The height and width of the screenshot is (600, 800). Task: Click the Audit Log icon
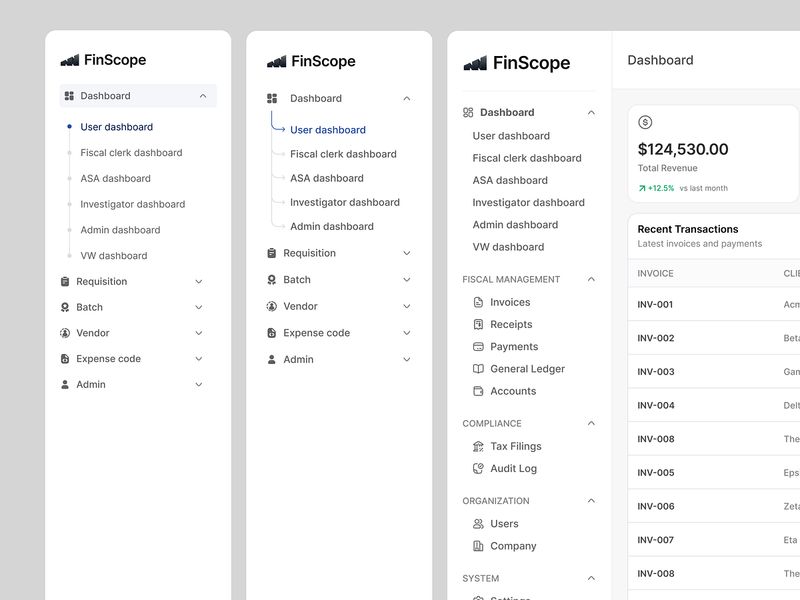(478, 468)
